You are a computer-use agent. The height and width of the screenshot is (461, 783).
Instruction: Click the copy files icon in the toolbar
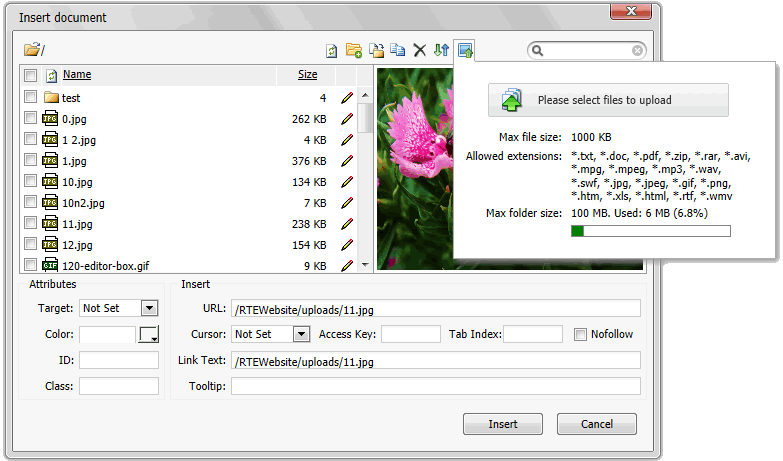pos(397,50)
